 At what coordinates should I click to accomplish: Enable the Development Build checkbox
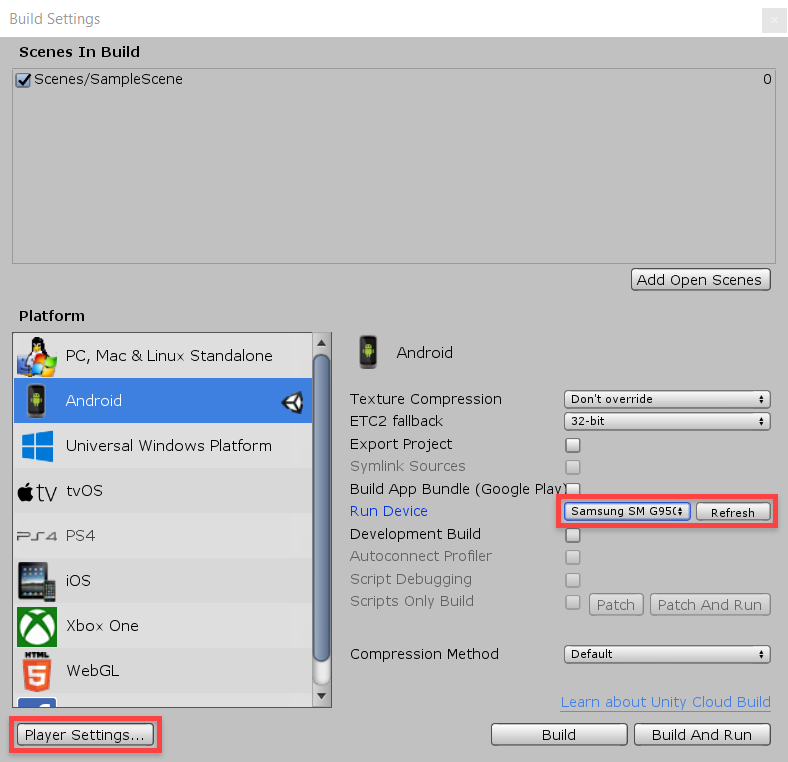(x=572, y=535)
